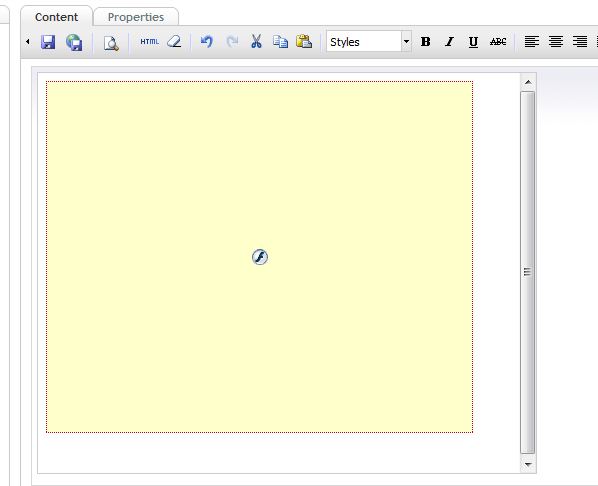Click the Save floppy disk icon

point(48,42)
